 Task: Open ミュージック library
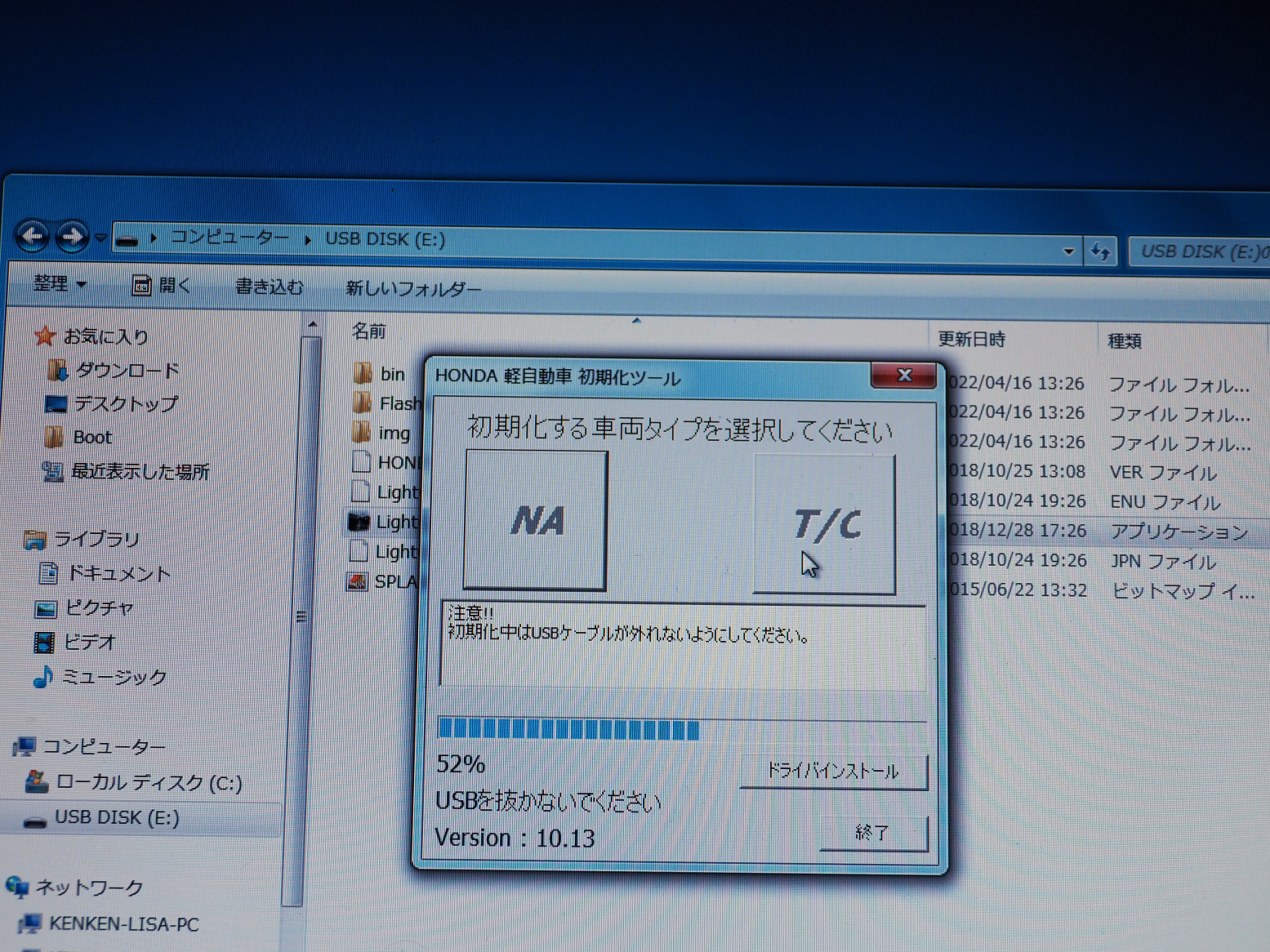click(x=100, y=676)
